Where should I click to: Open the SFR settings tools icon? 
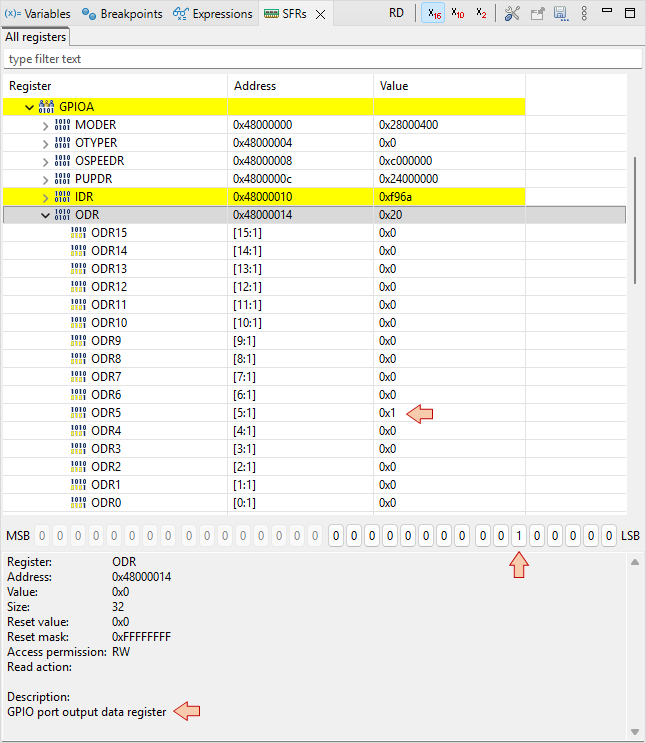coord(512,14)
